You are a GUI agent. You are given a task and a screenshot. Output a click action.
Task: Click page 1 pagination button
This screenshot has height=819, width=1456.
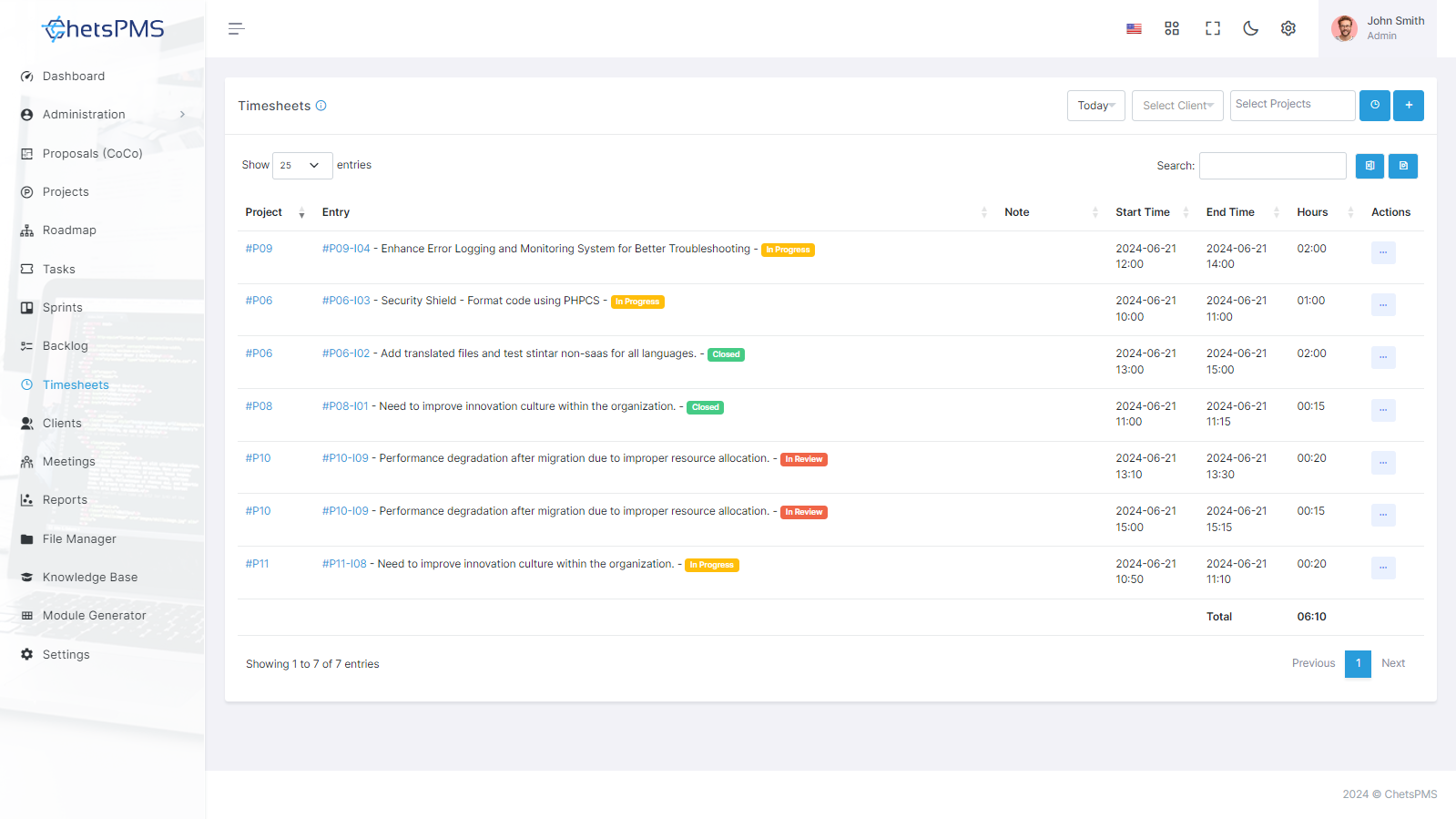pos(1358,663)
